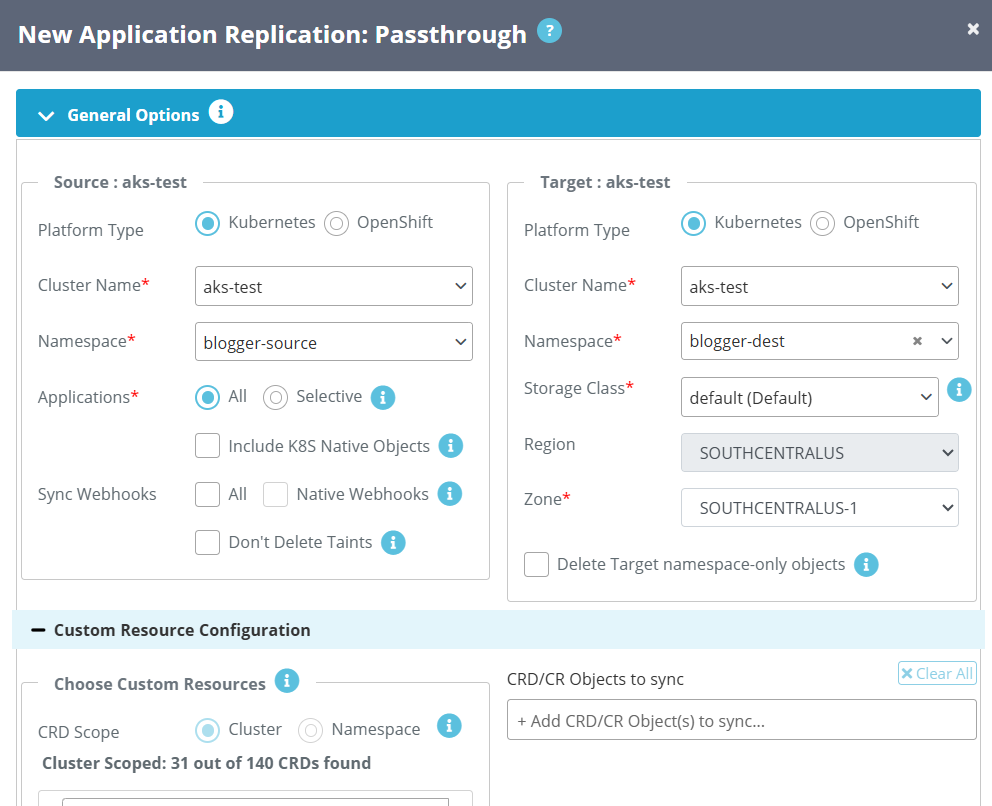Check Sync Webhooks All checkbox

tap(208, 495)
